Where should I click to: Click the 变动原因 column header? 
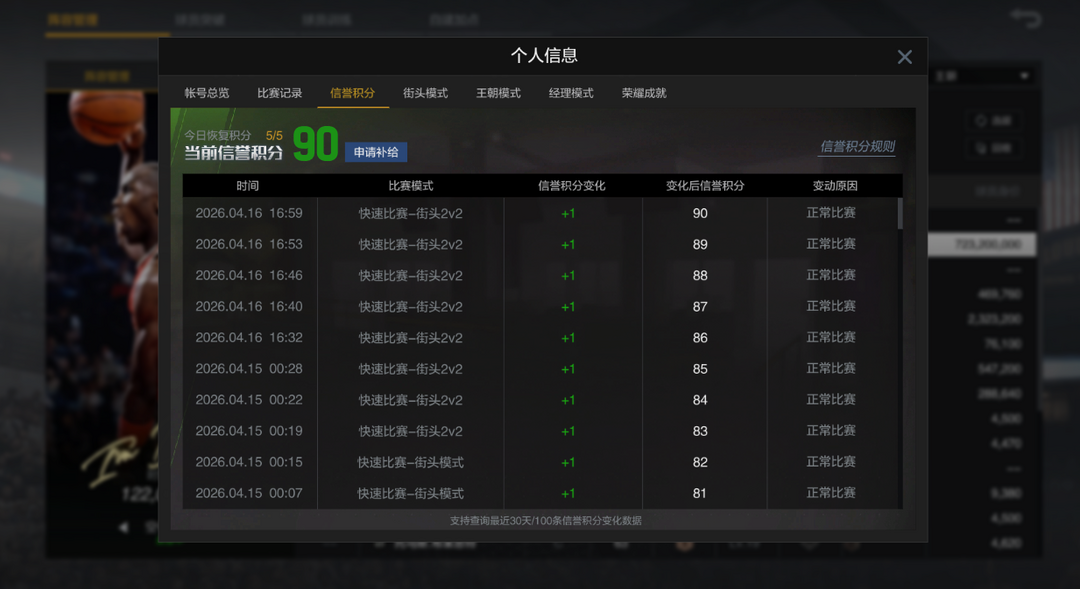(835, 186)
